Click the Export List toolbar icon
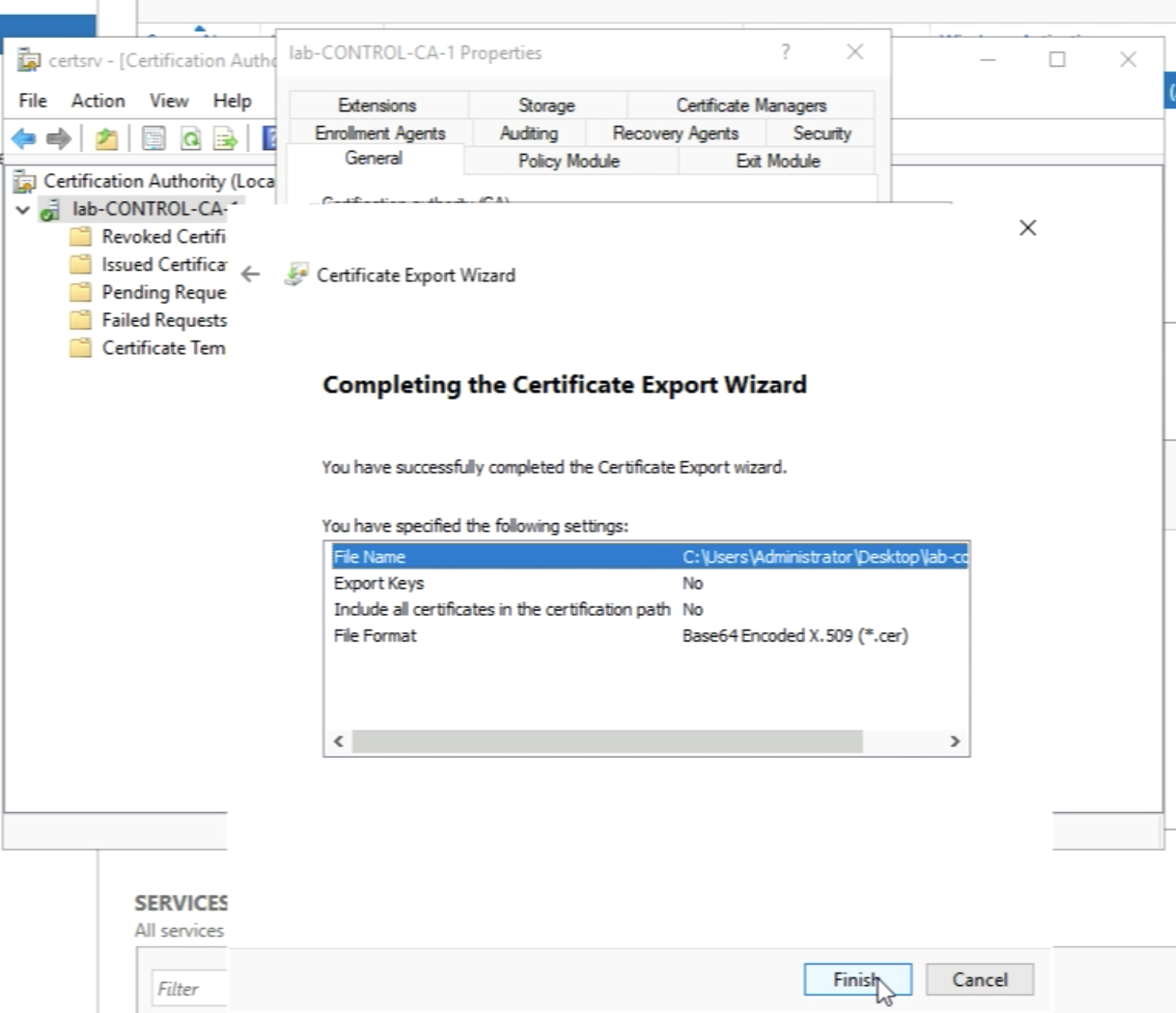Viewport: 1176px width, 1013px height. pos(225,139)
